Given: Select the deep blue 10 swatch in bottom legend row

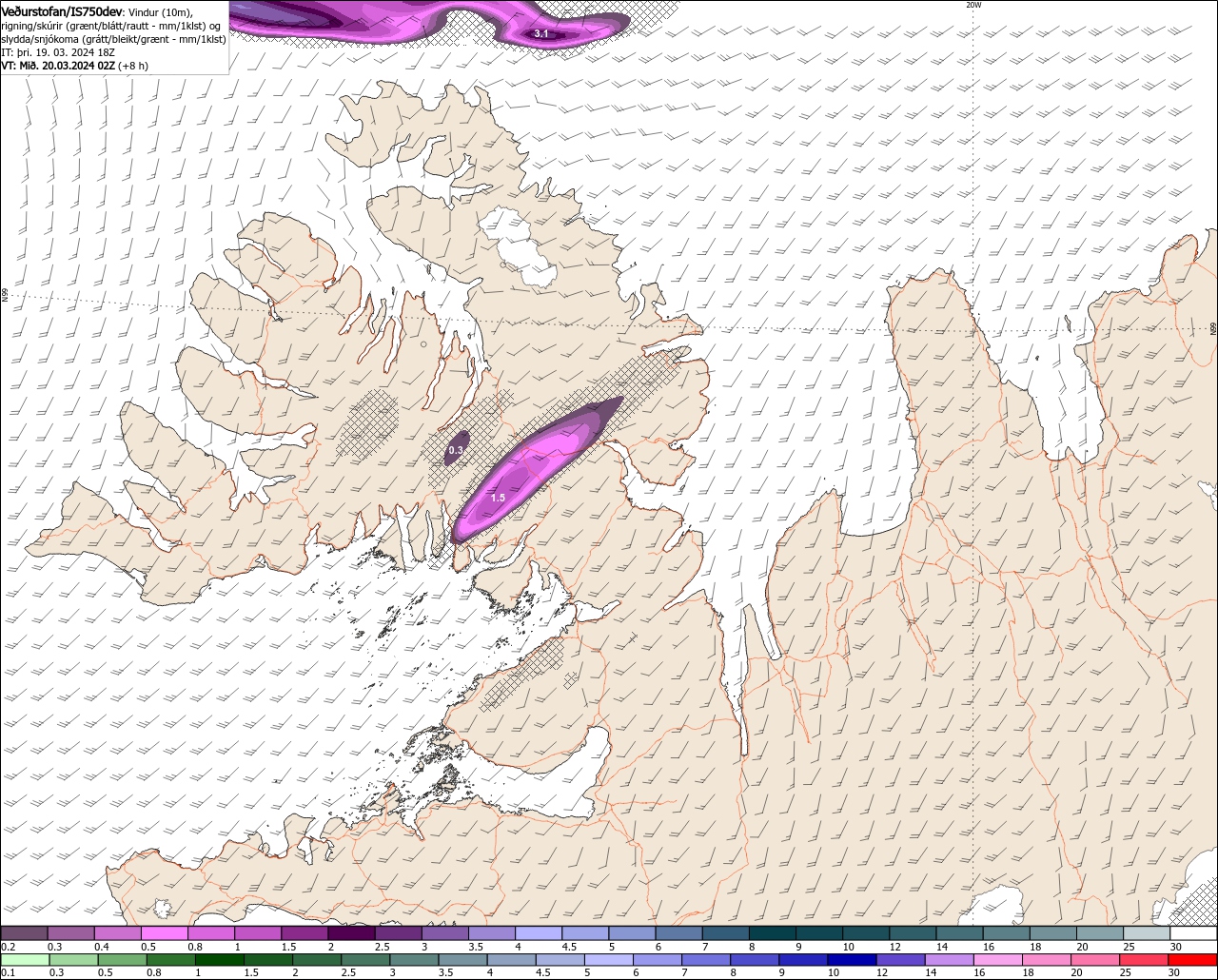Looking at the screenshot, I should click(x=852, y=960).
